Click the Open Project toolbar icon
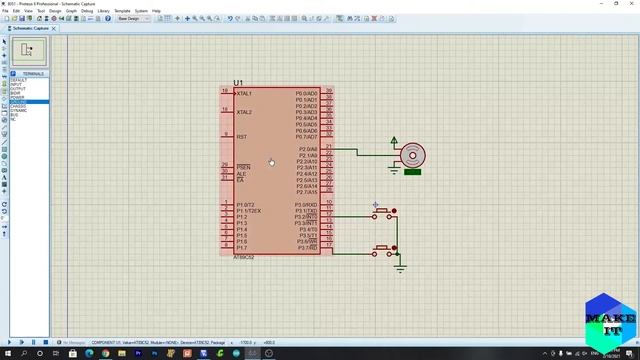 click(x=14, y=19)
